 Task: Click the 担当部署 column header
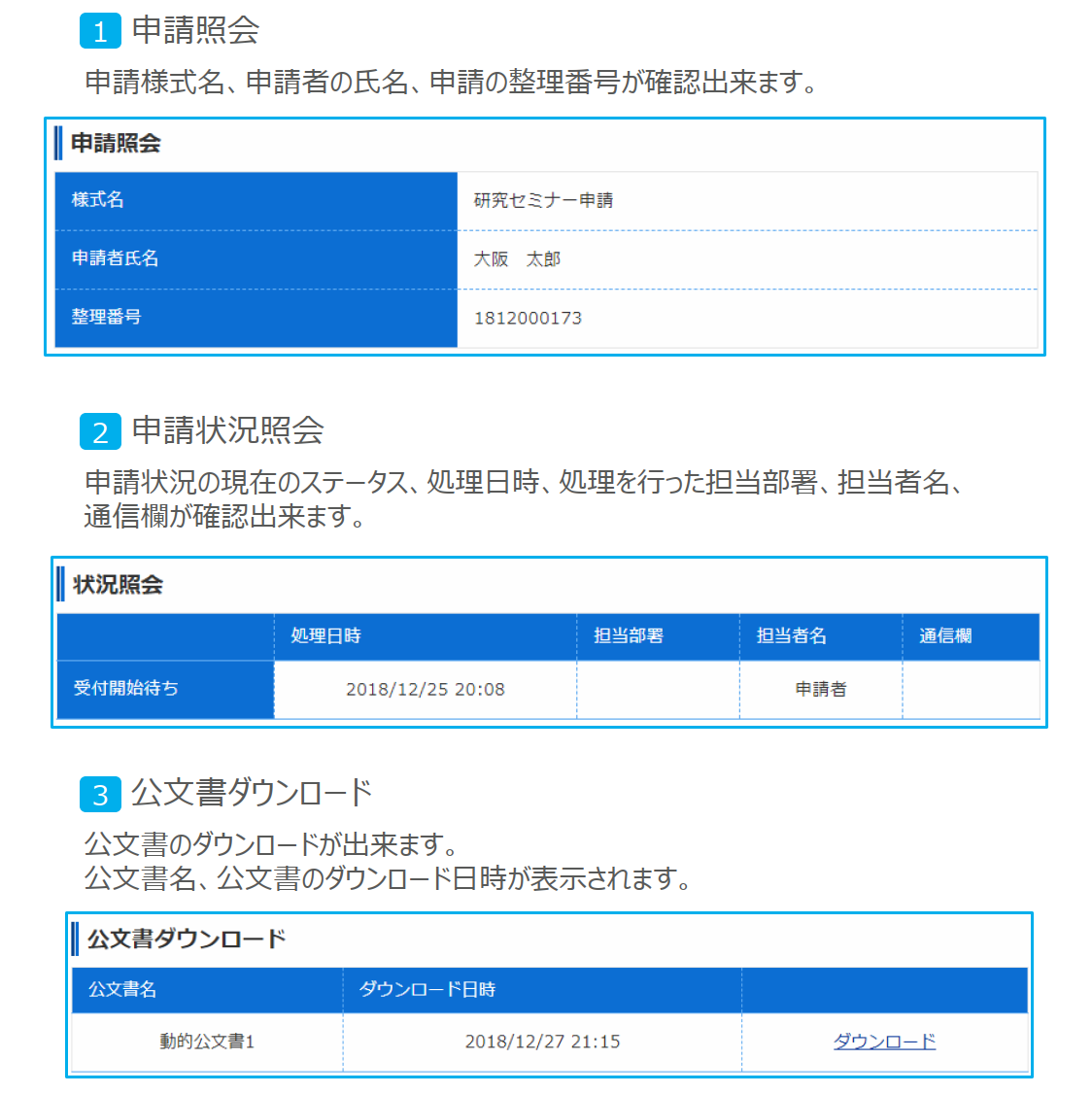click(x=658, y=636)
